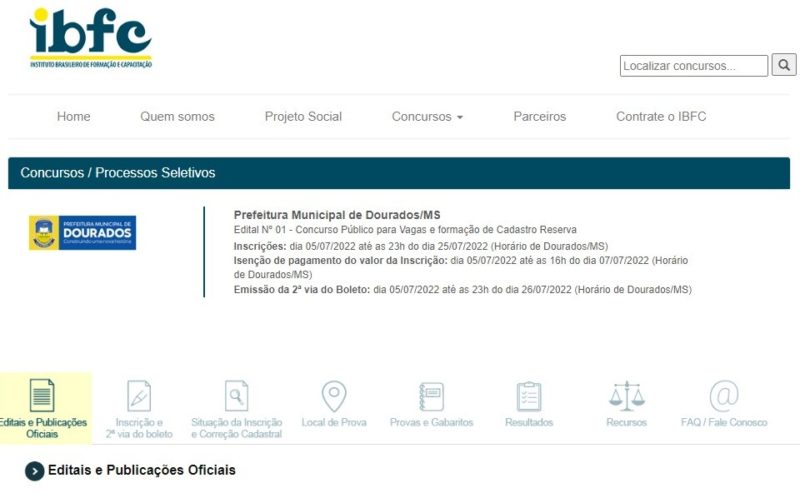
Task: Select the Recursos scales icon
Action: pos(626,396)
